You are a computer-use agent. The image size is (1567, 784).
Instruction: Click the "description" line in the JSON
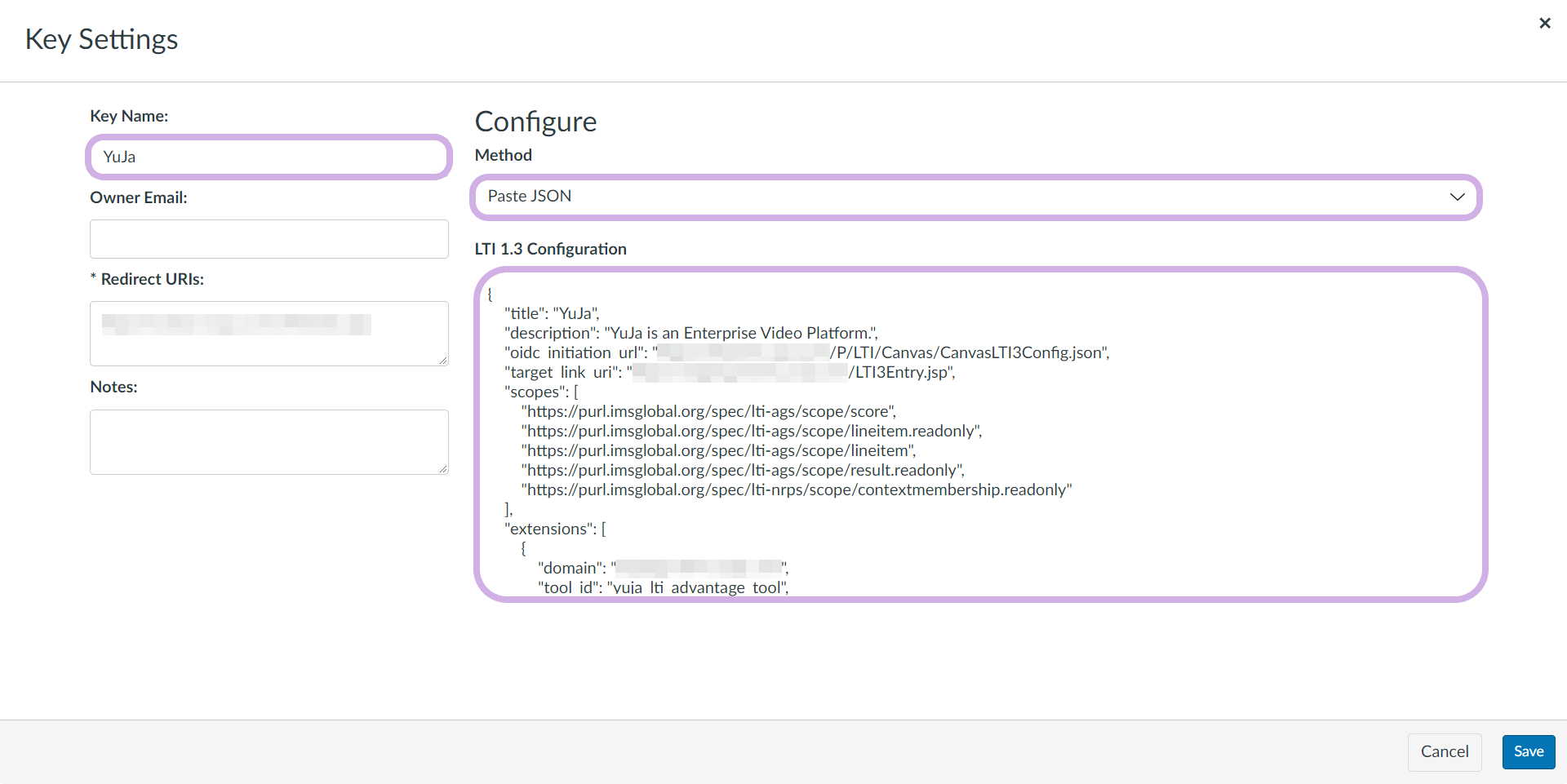[690, 333]
